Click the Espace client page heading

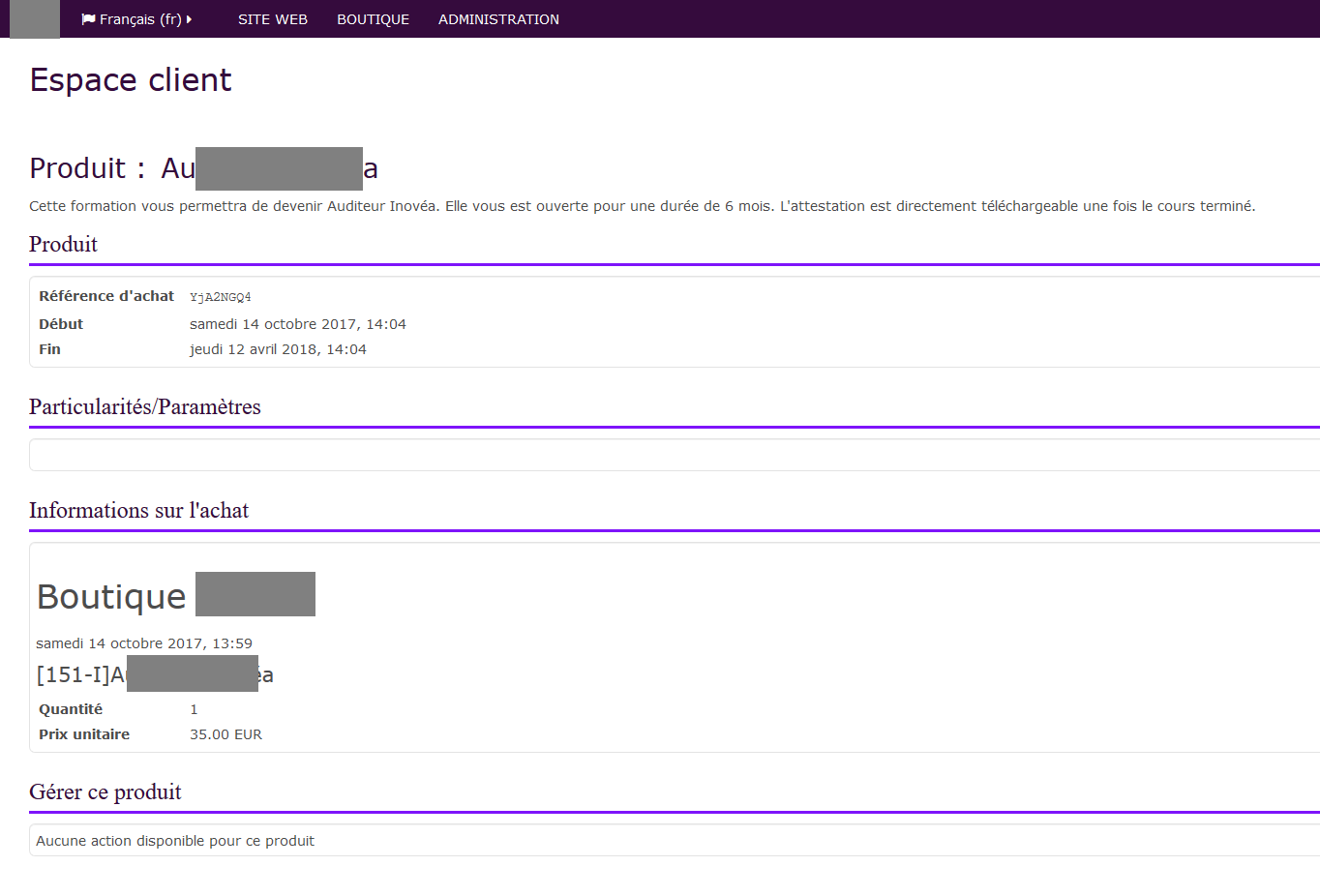click(x=131, y=80)
